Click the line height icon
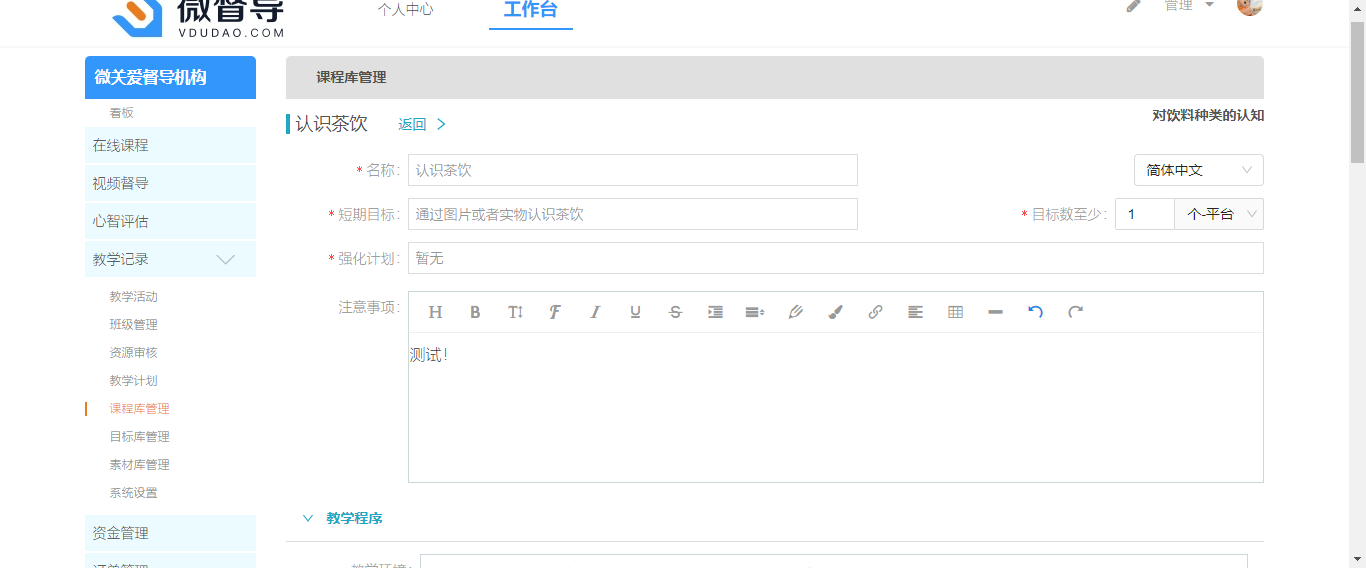The image size is (1366, 568). click(755, 312)
